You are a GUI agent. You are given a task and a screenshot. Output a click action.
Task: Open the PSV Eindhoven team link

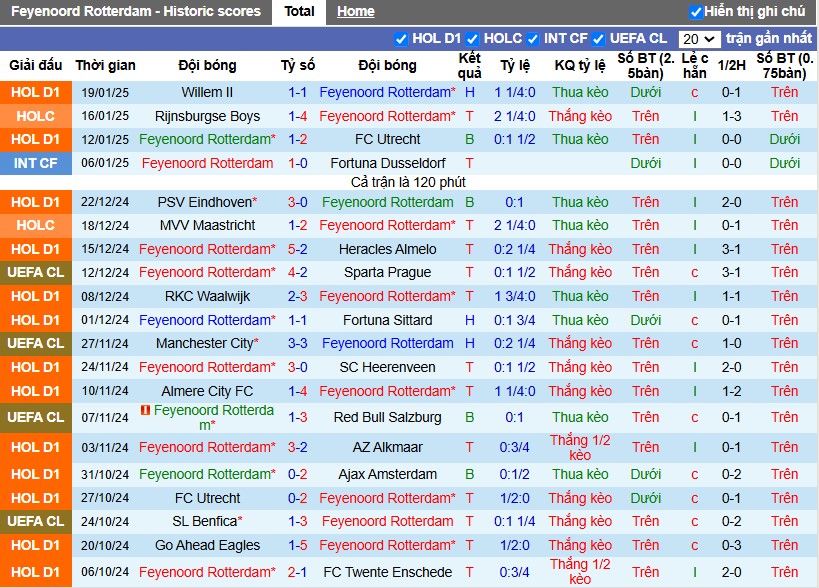pyautogui.click(x=207, y=202)
